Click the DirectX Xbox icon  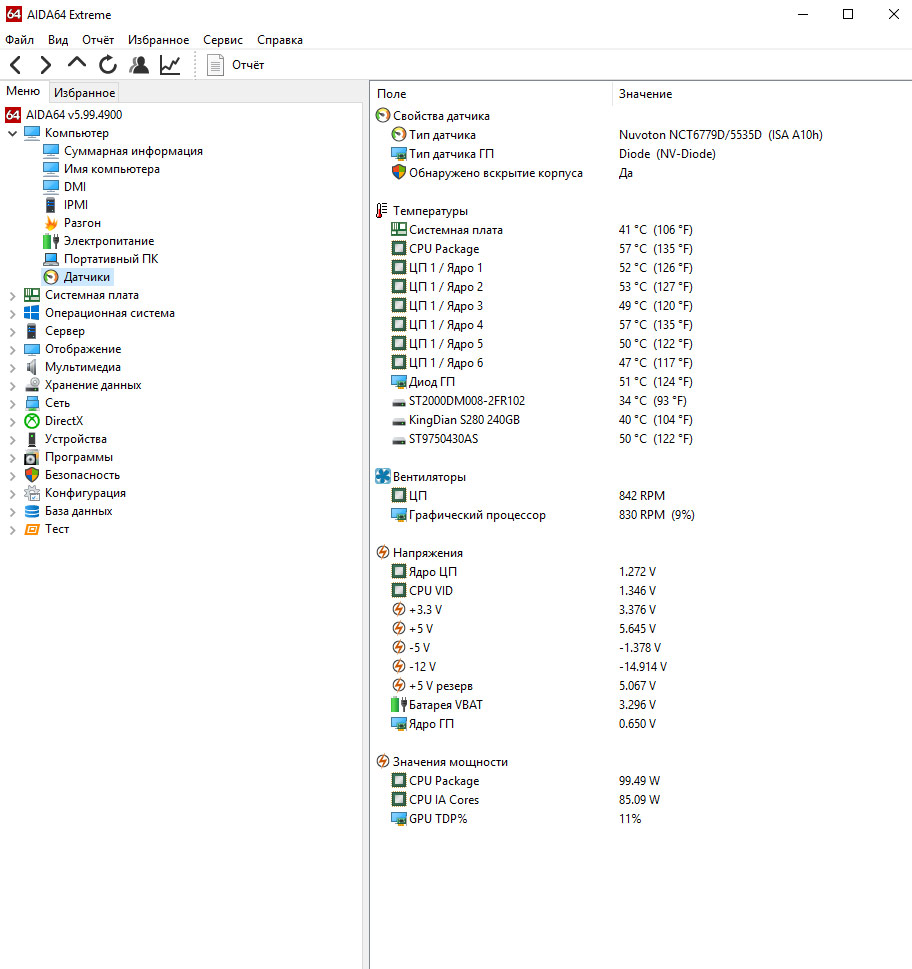coord(32,421)
